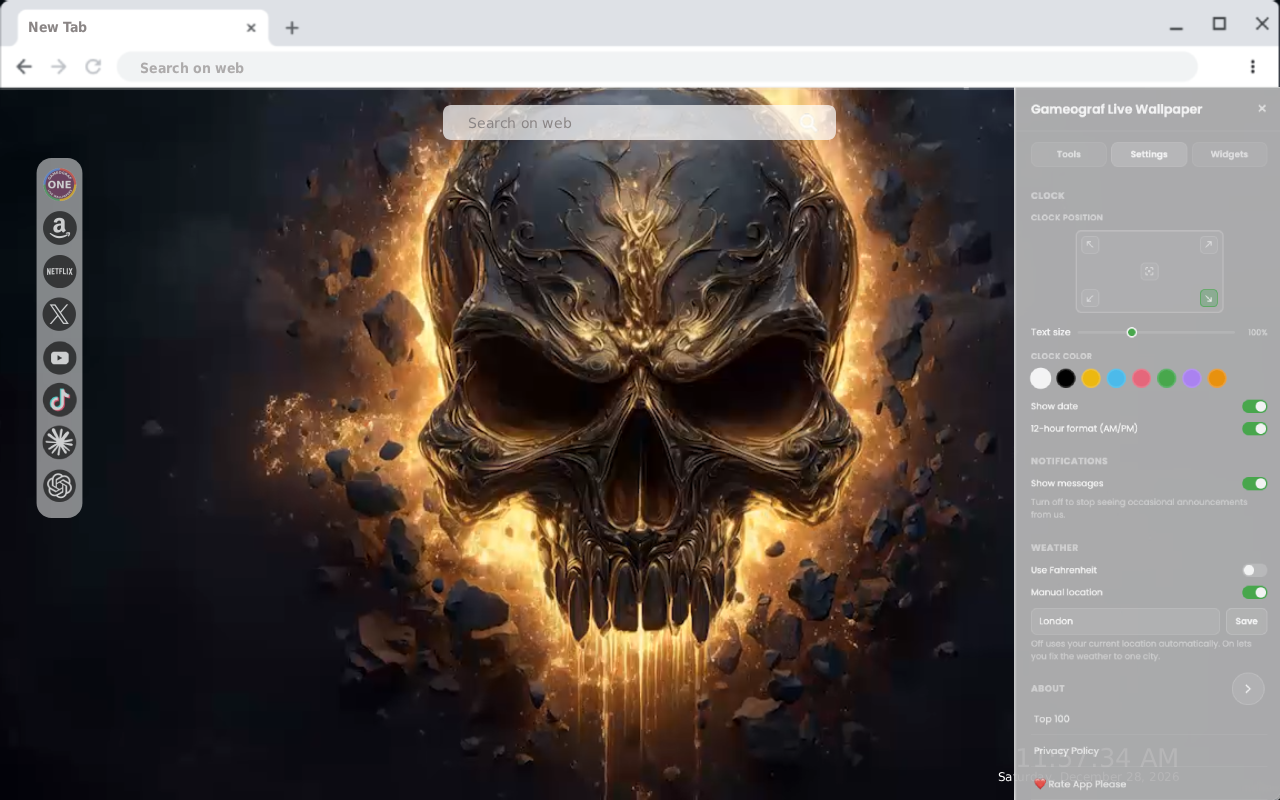The width and height of the screenshot is (1280, 800).
Task: Toggle the Show date switch
Action: coord(1254,406)
